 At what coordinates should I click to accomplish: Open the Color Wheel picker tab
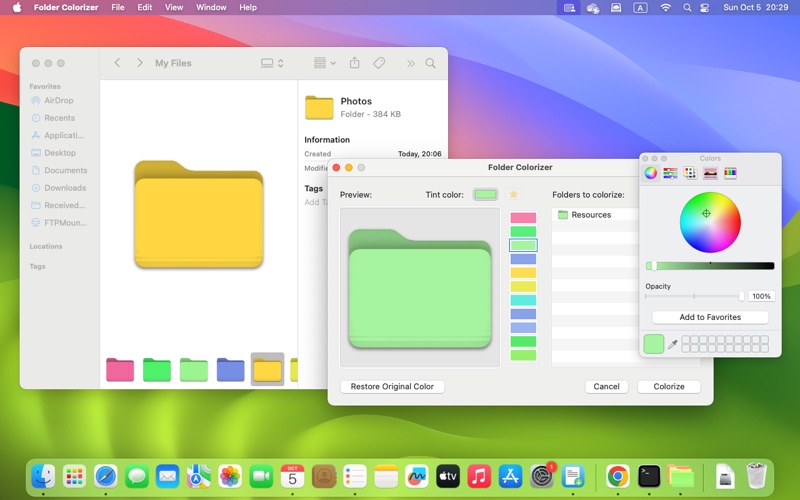651,173
